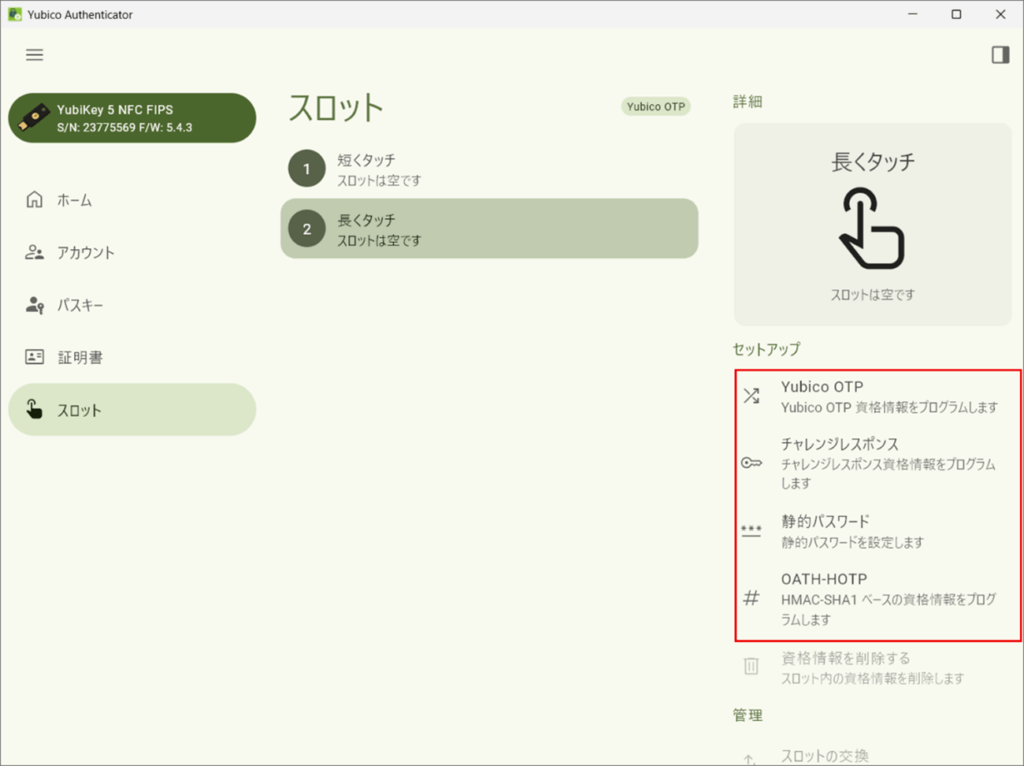The image size is (1024, 766).
Task: Click the Yubico Authenticator title bar icon
Action: coord(14,14)
